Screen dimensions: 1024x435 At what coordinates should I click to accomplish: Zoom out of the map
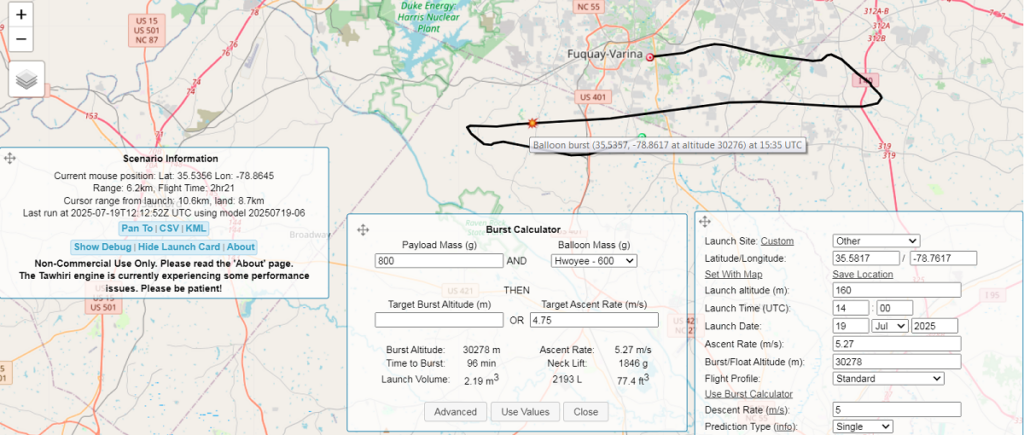22,40
